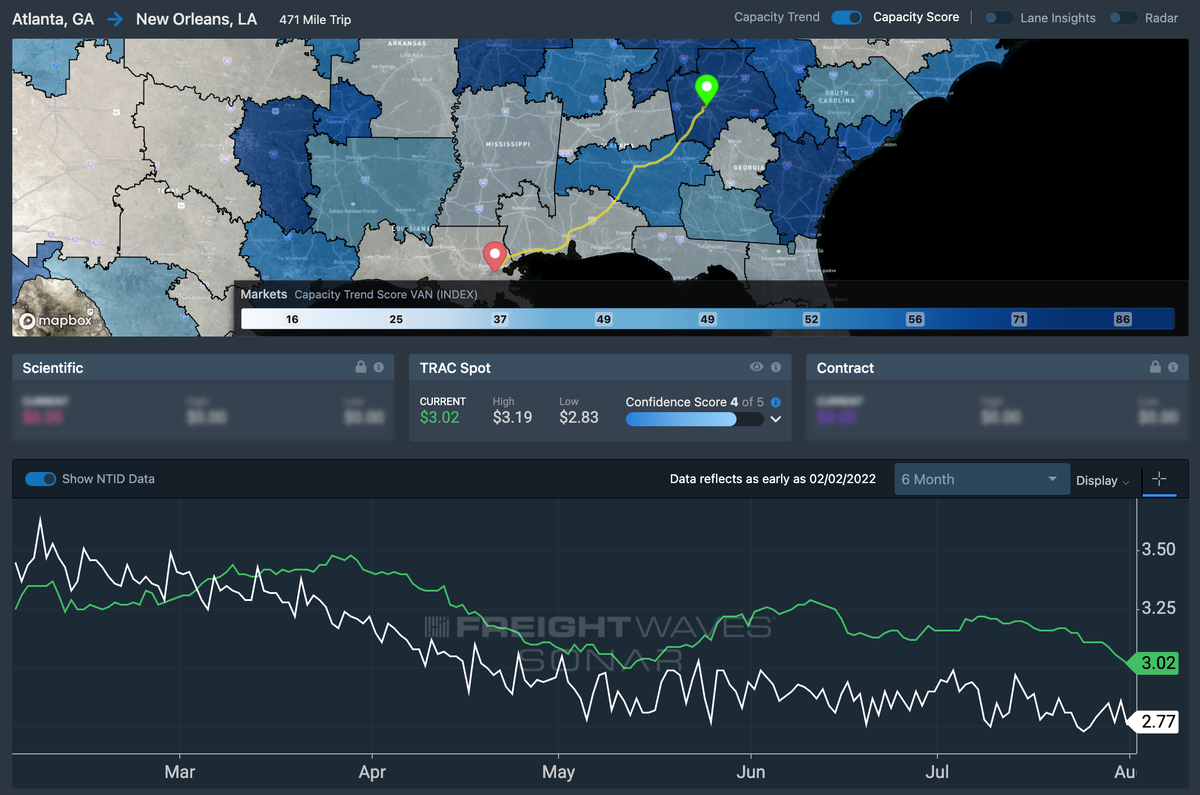Image resolution: width=1200 pixels, height=795 pixels.
Task: Switch the Capacity Trend / Capacity Score toggle
Action: click(846, 17)
